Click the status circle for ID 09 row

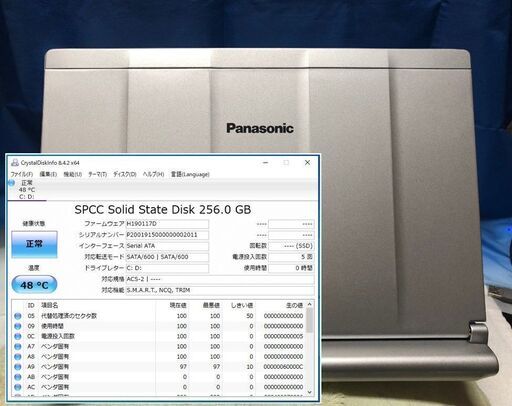tap(18, 326)
